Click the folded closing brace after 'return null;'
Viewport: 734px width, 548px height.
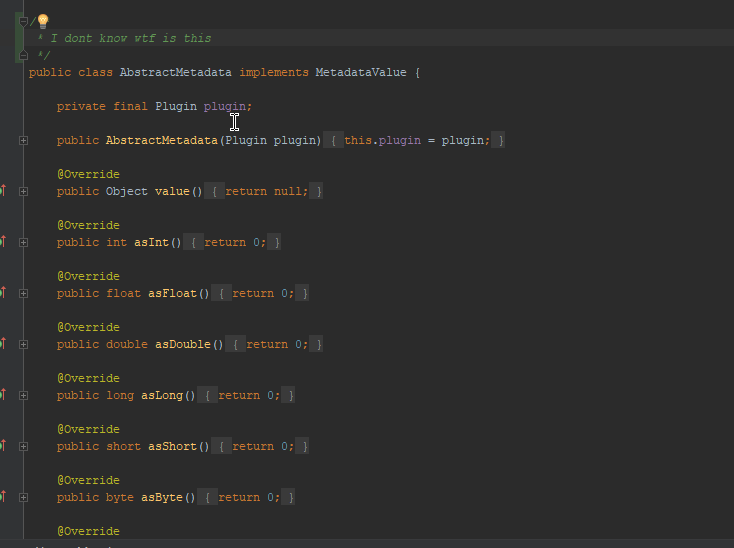pyautogui.click(x=317, y=191)
